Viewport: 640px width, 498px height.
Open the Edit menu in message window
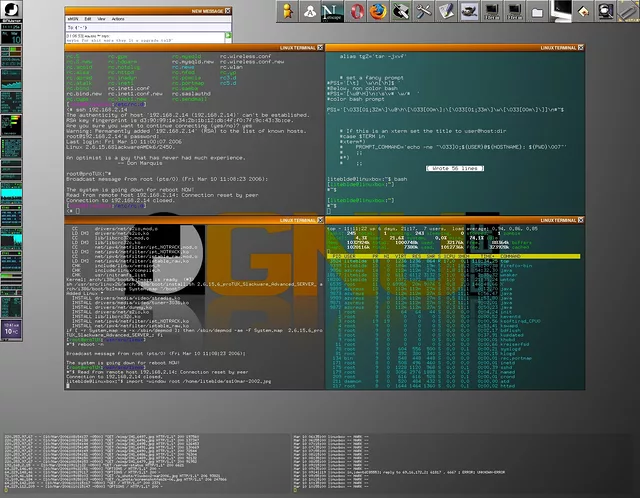(89, 17)
